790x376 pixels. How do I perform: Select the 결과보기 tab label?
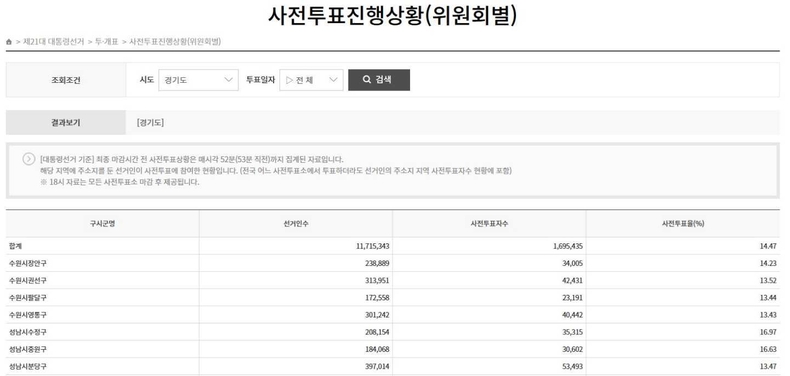tap(65, 122)
